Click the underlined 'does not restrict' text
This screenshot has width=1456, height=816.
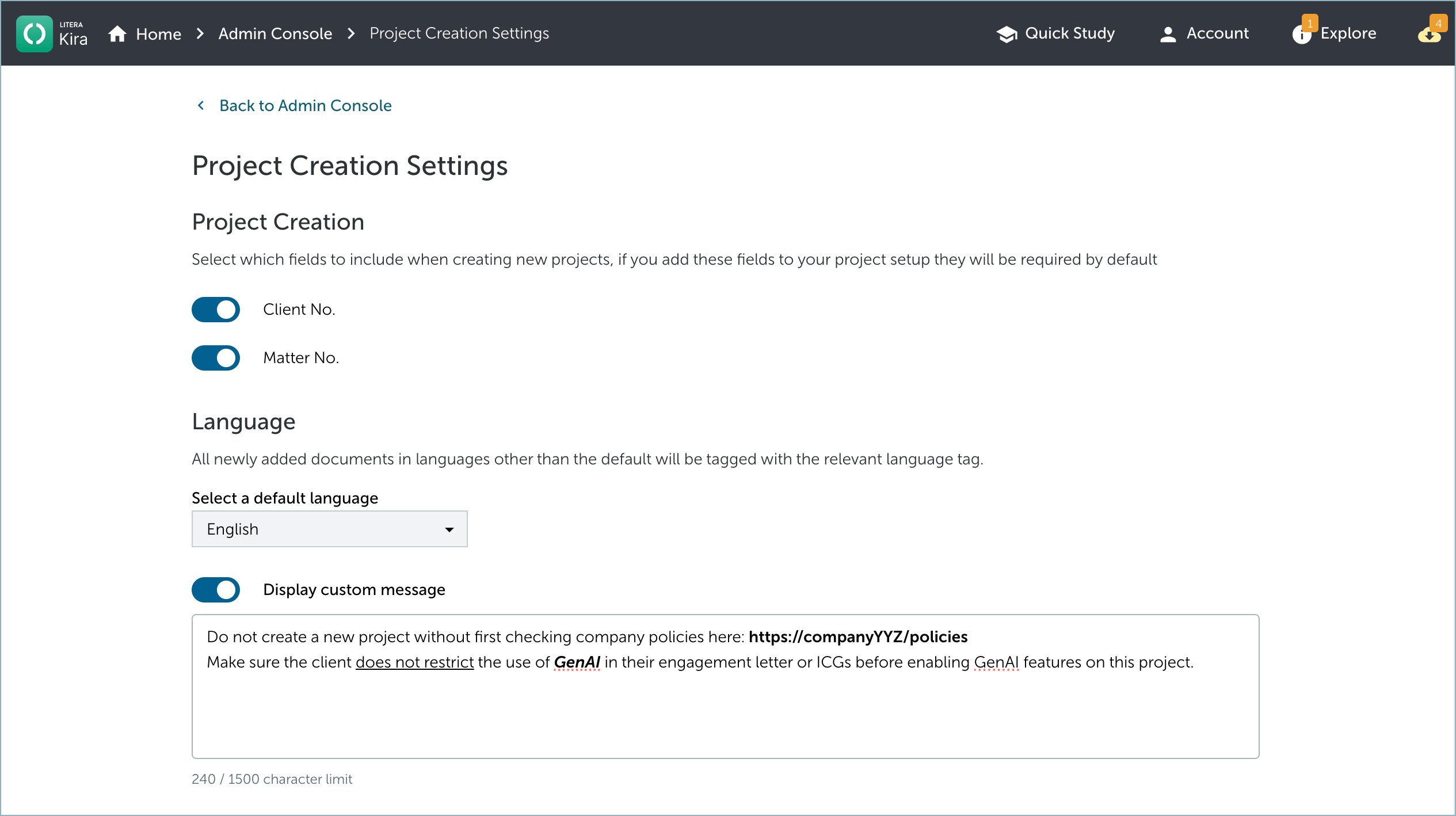pos(414,662)
